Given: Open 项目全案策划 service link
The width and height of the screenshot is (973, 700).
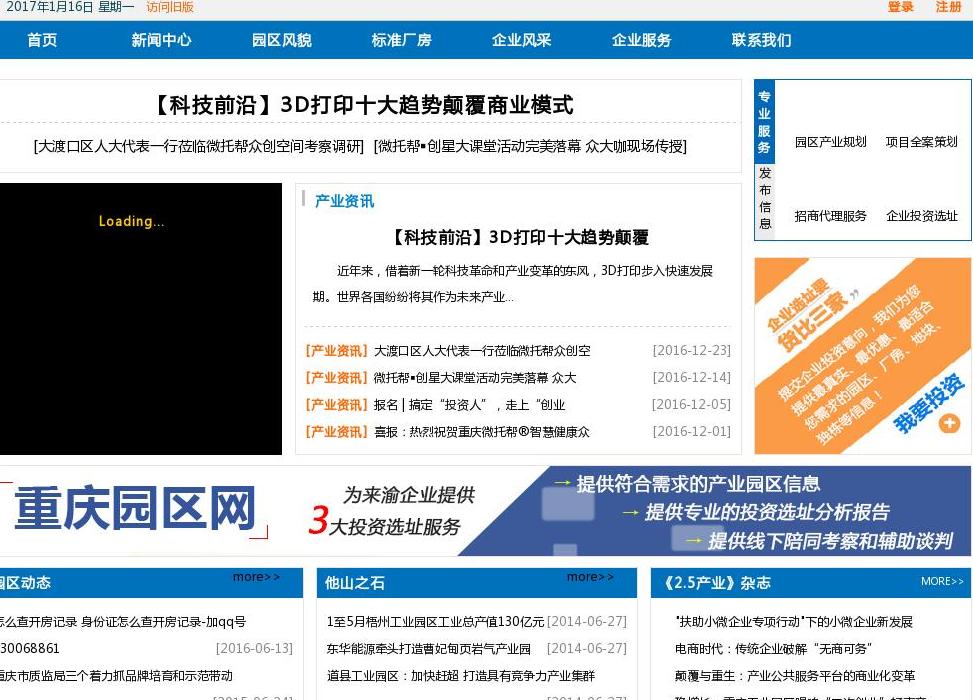Looking at the screenshot, I should (x=921, y=142).
